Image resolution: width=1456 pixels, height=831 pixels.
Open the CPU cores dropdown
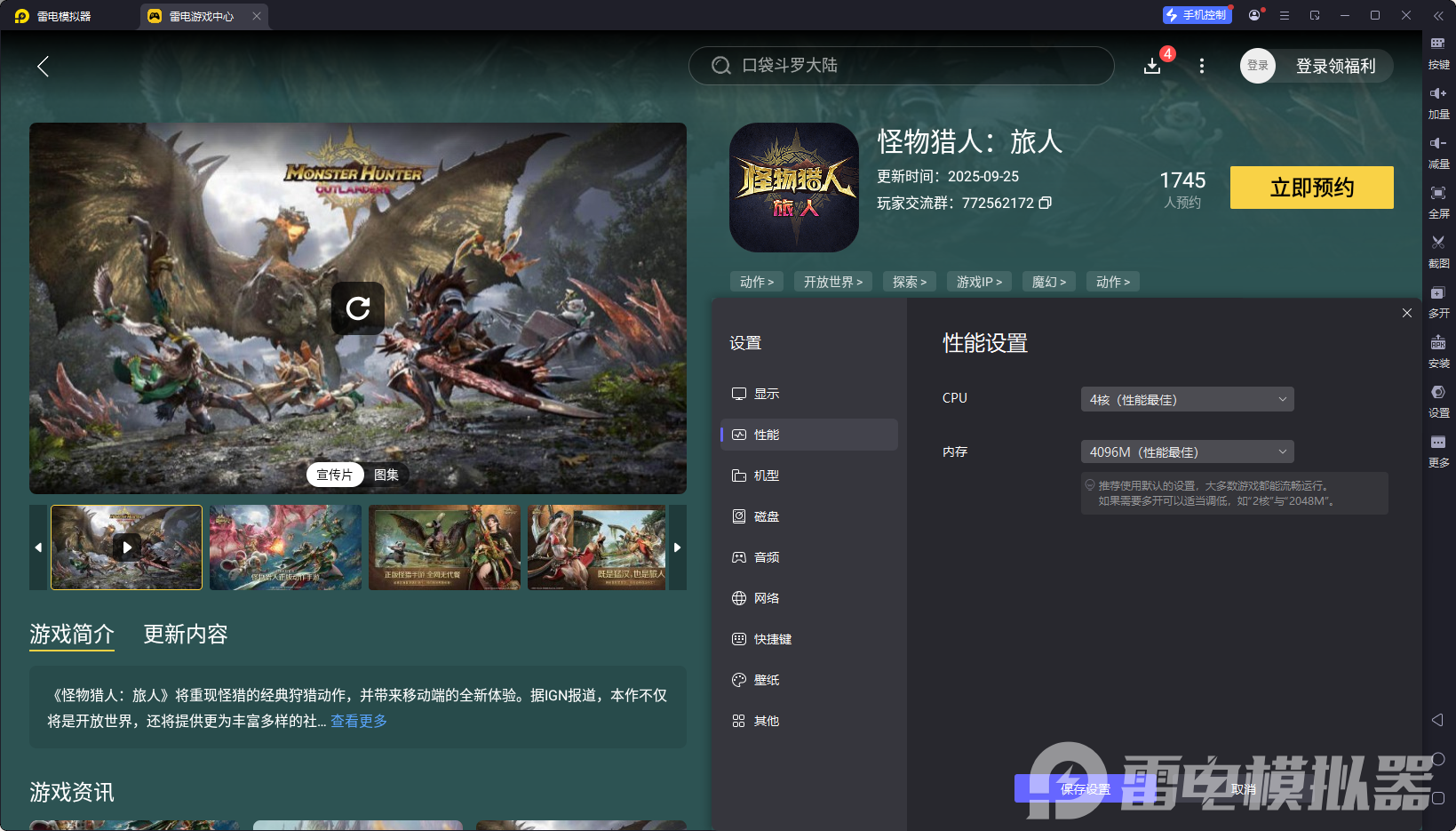(x=1187, y=399)
